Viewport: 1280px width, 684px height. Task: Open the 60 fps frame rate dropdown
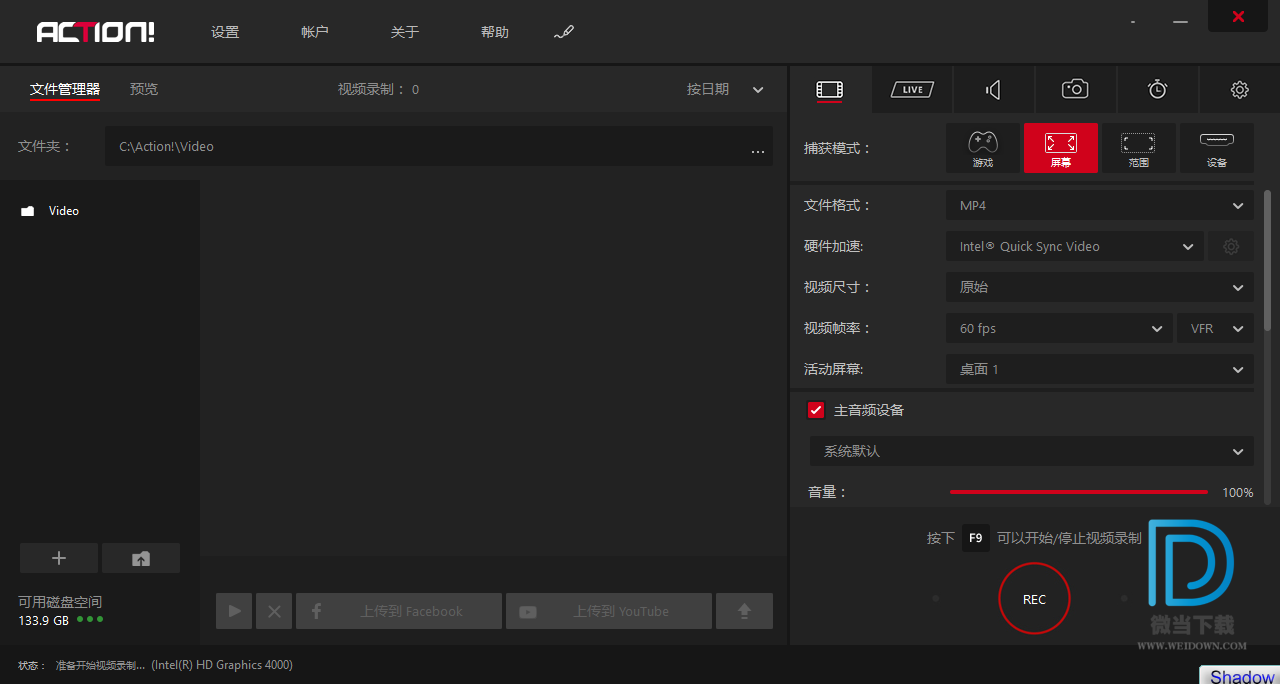(1059, 328)
